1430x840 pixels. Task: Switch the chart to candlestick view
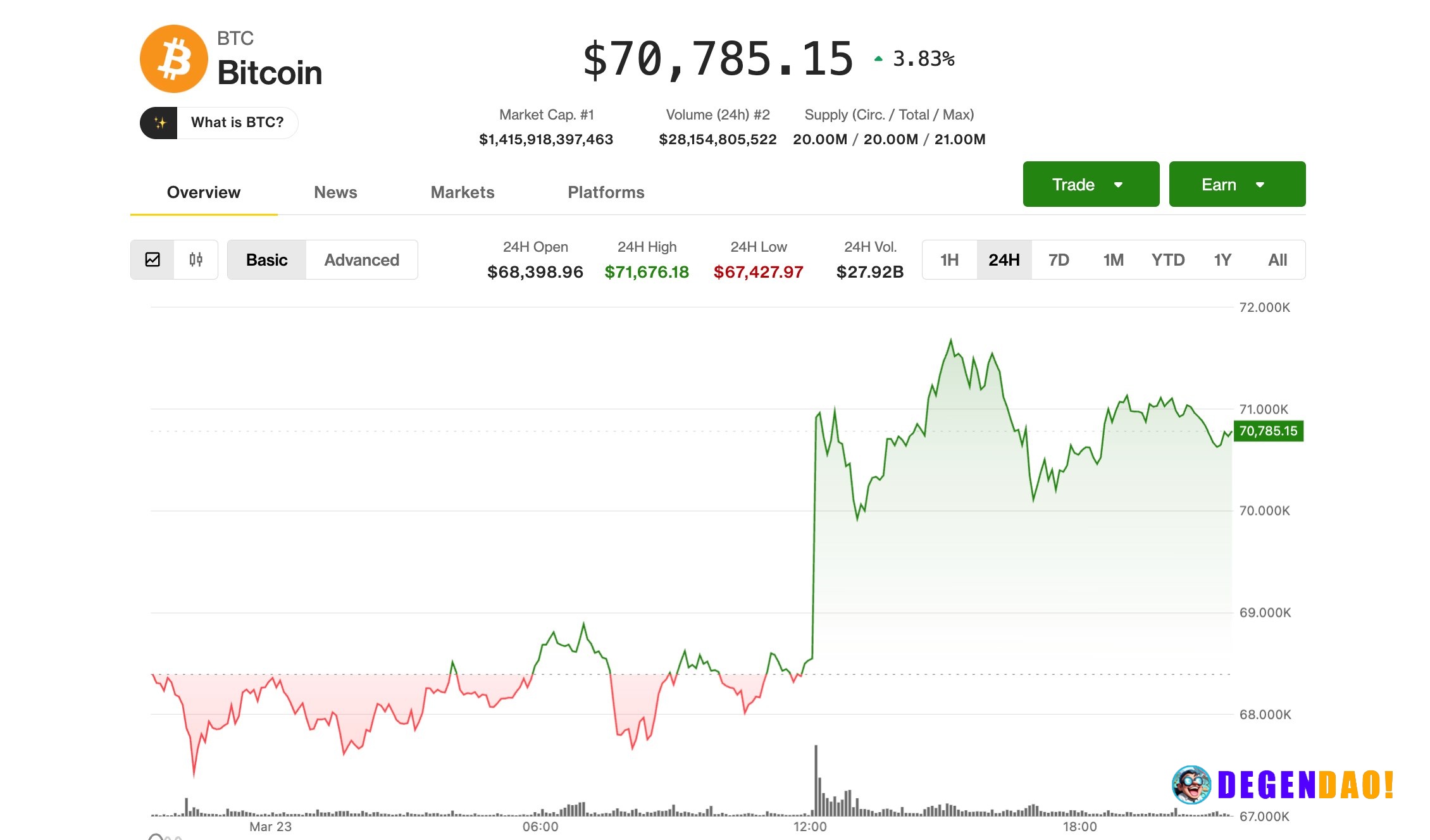[x=196, y=259]
